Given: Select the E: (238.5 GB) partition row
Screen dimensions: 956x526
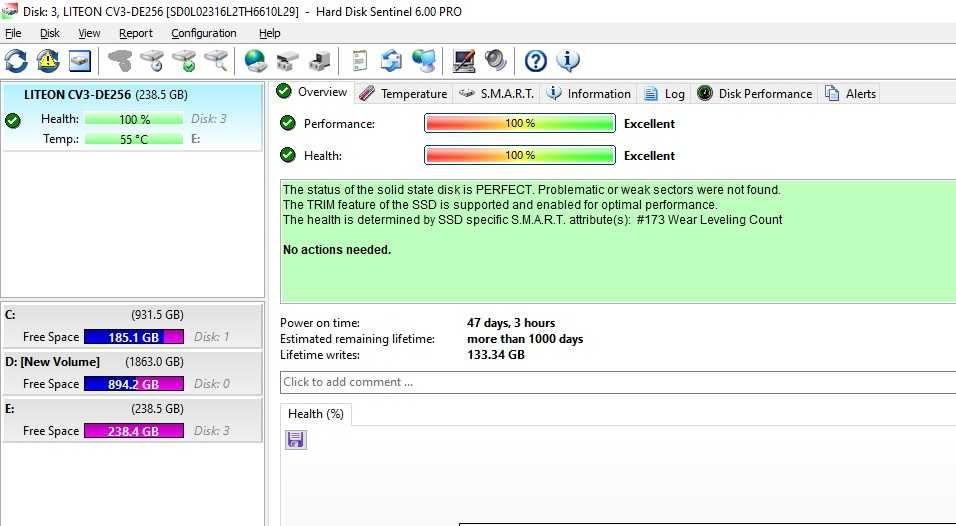Looking at the screenshot, I should point(133,419).
